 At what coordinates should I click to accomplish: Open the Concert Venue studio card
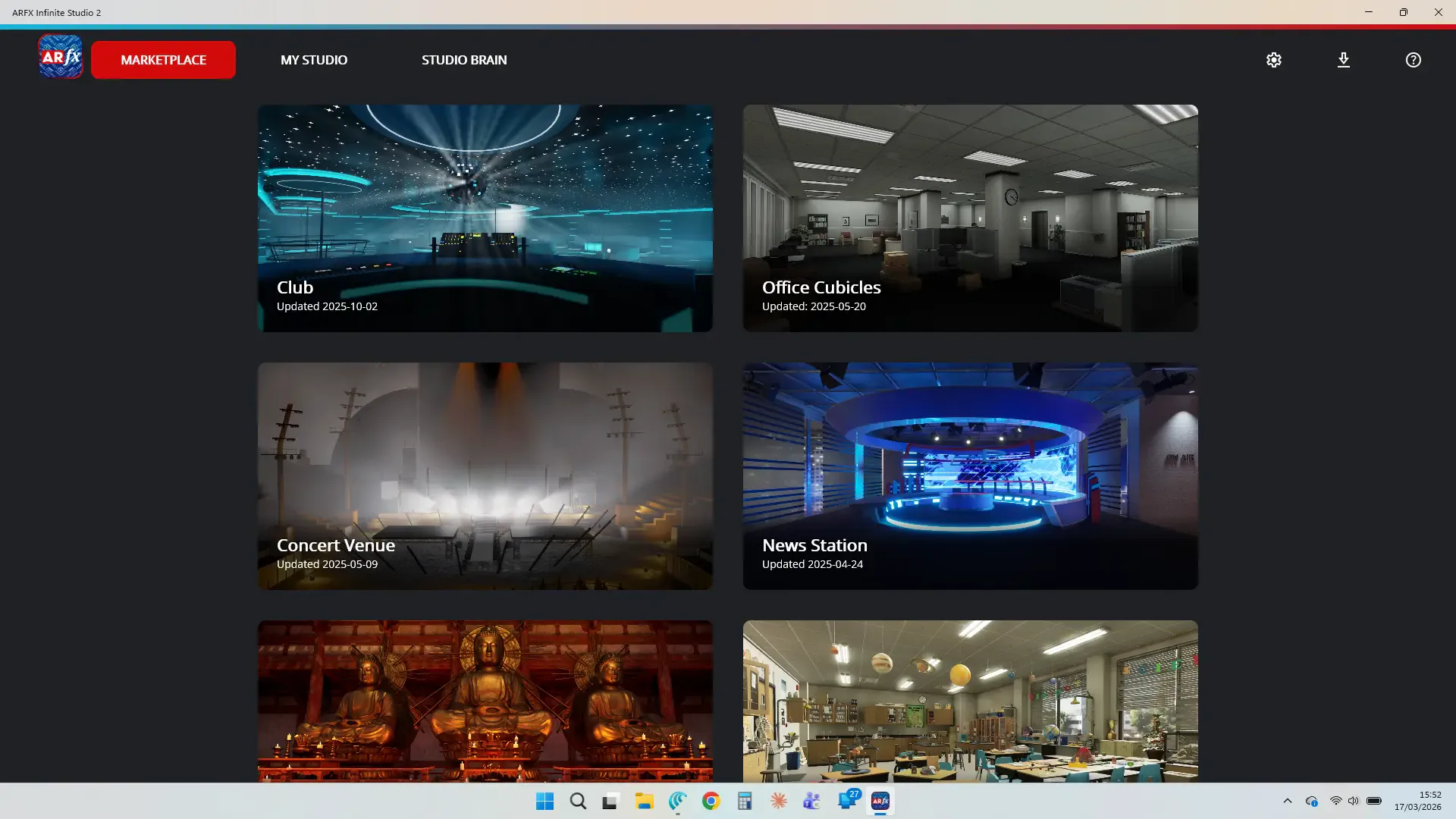485,476
